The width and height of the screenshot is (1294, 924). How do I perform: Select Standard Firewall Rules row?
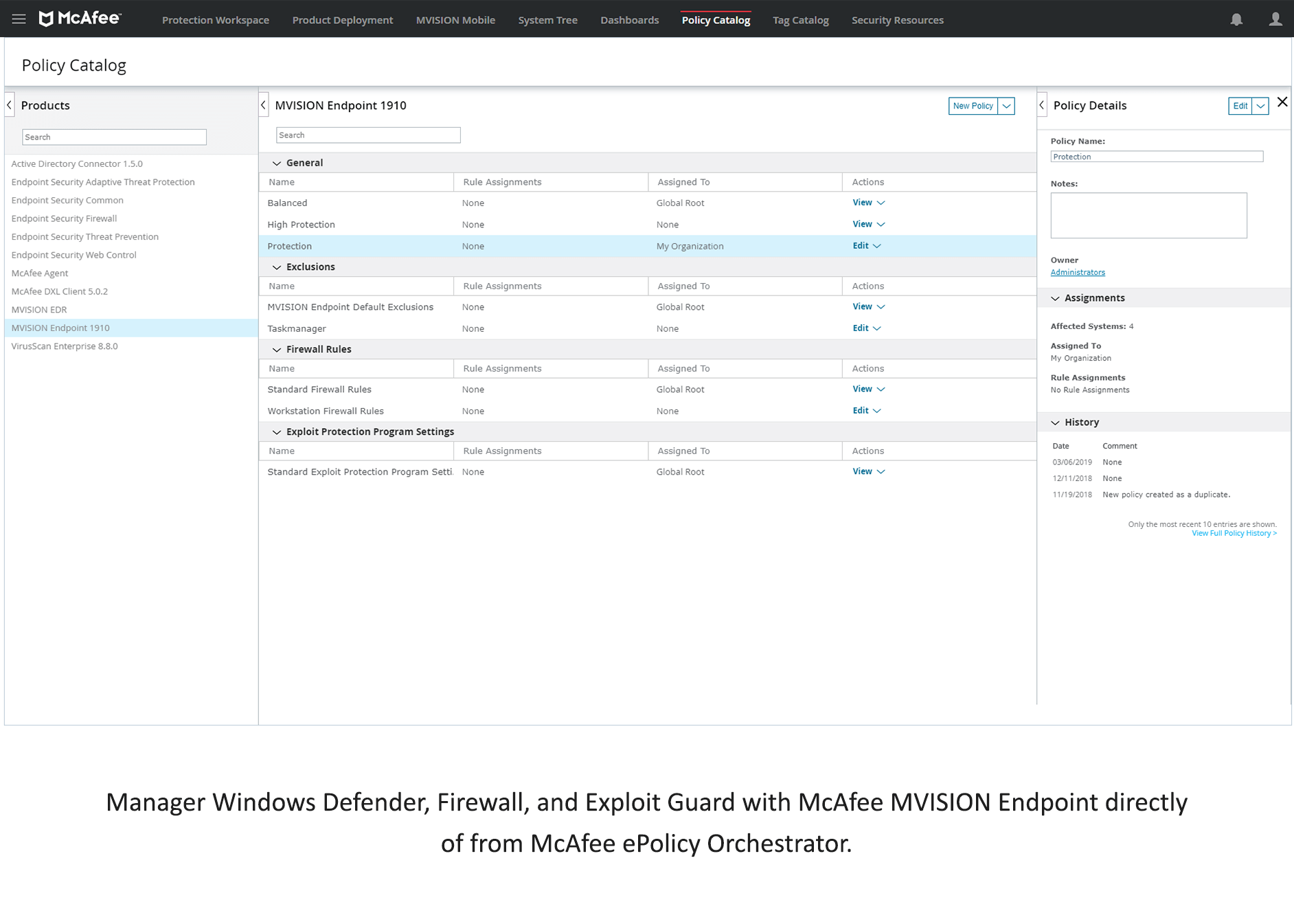tap(648, 389)
